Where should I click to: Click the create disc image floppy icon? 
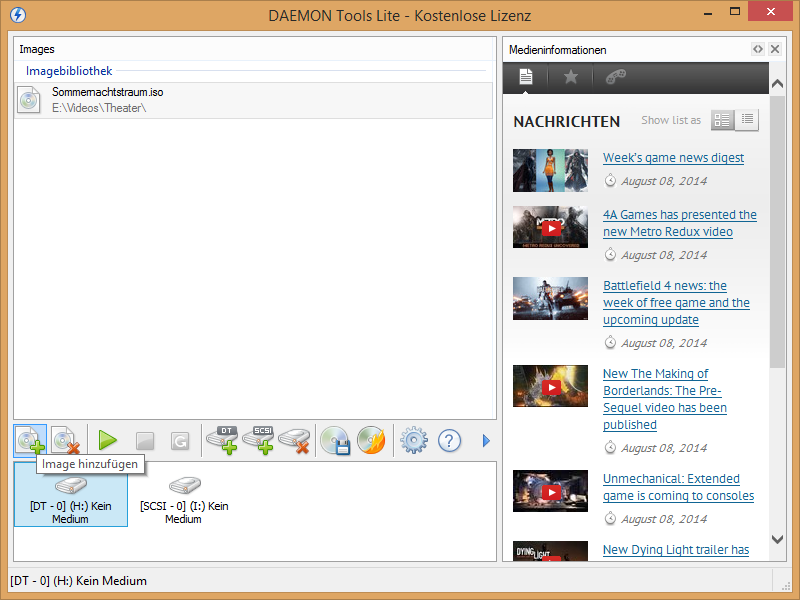click(334, 440)
